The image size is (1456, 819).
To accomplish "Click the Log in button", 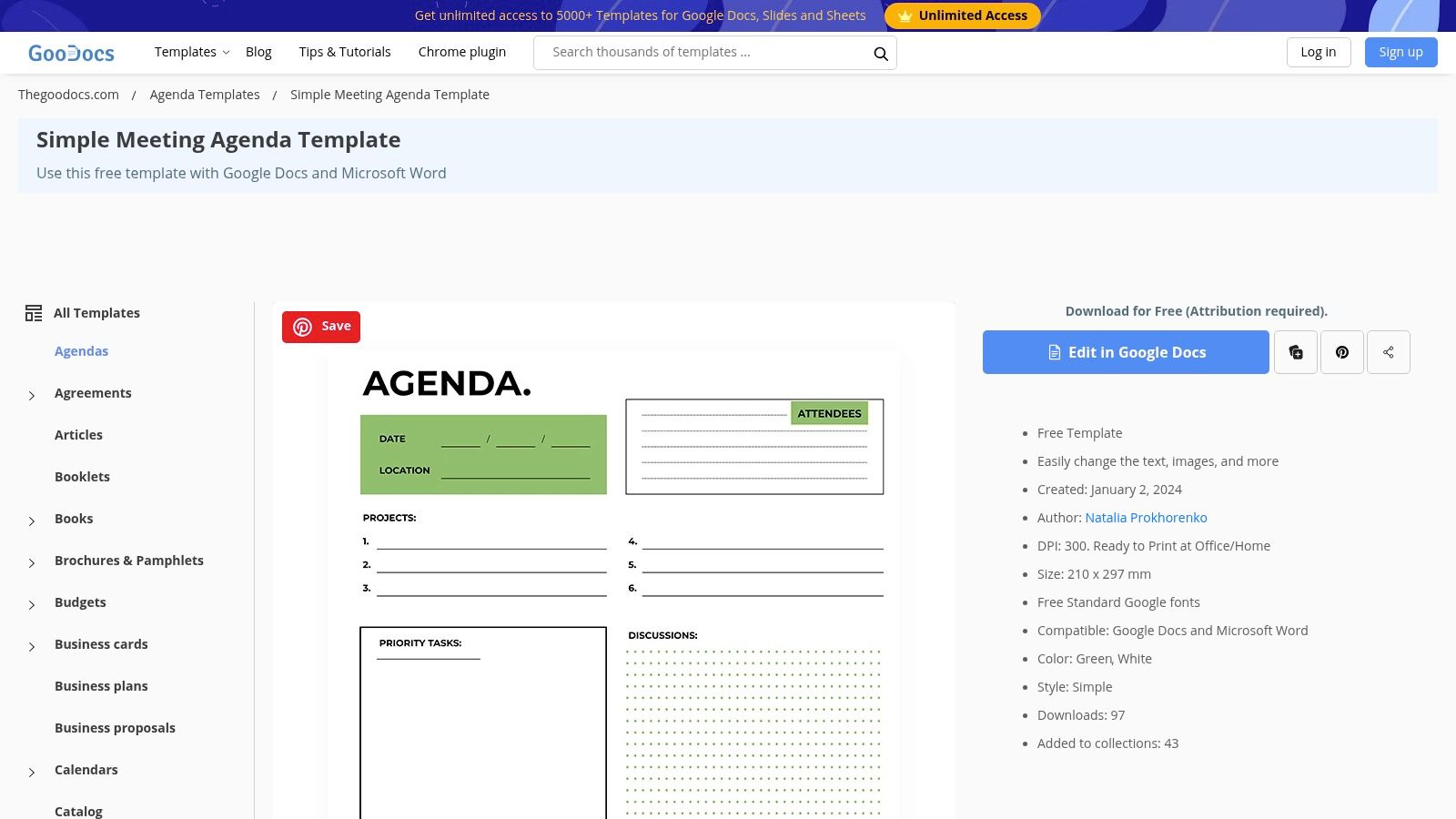I will click(x=1319, y=52).
